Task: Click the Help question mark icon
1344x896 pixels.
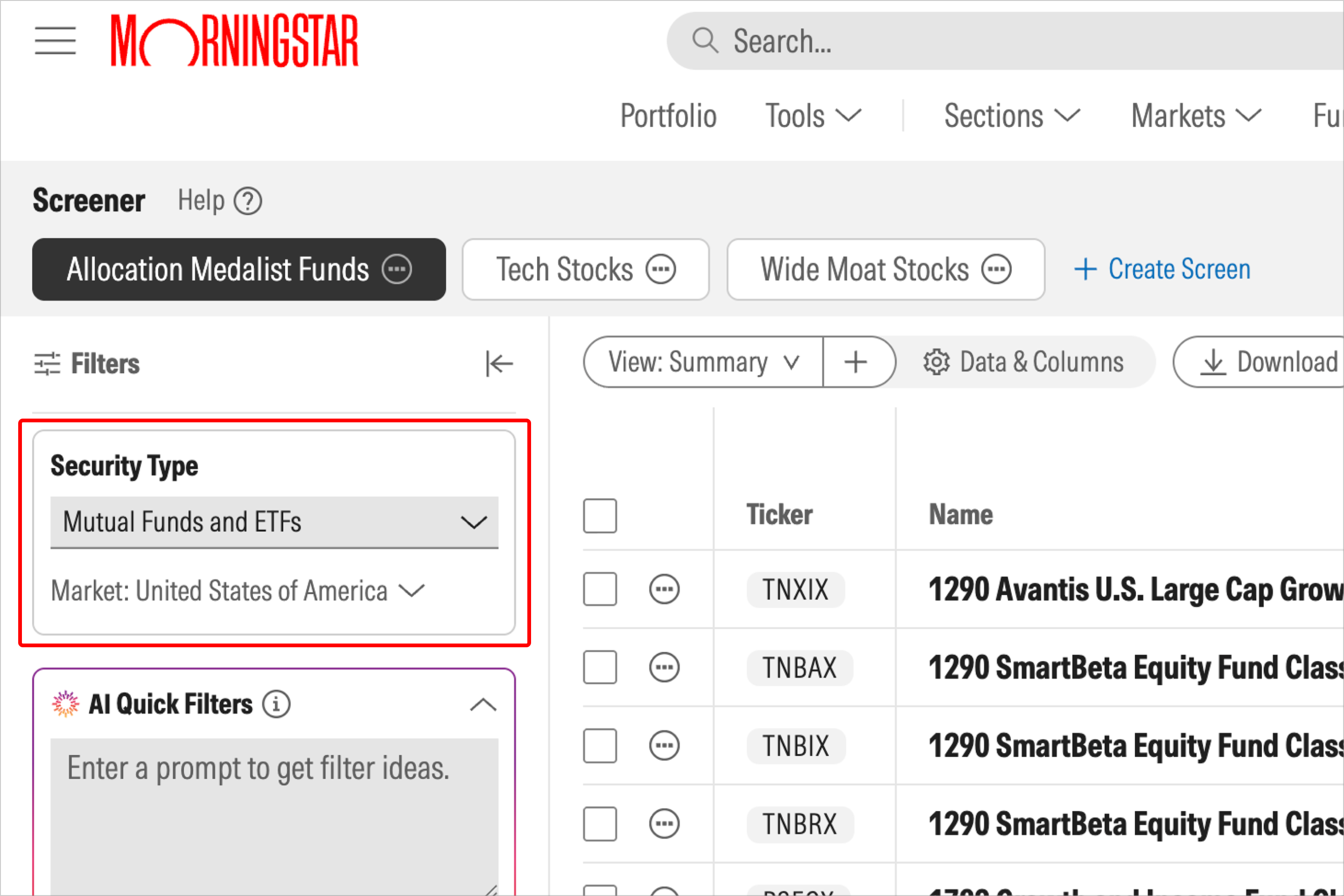Action: coord(248,201)
